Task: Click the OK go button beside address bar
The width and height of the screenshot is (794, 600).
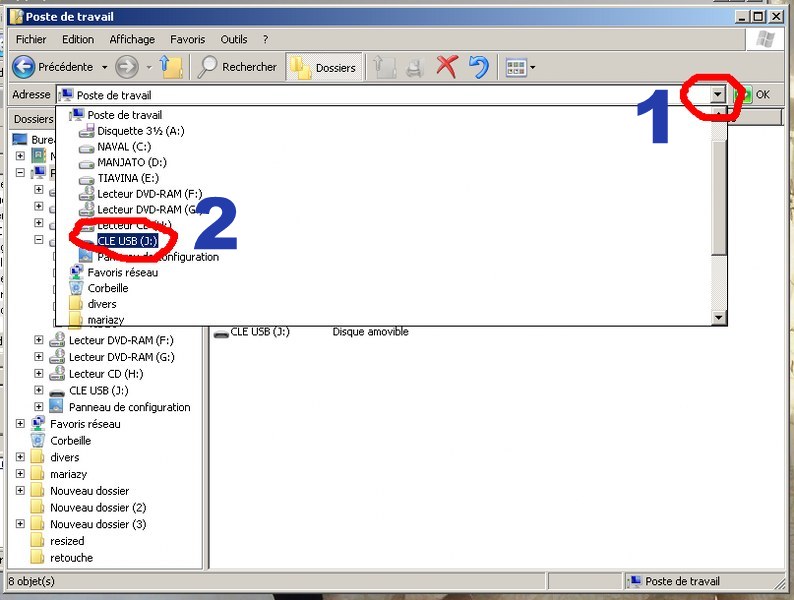Action: coord(754,94)
